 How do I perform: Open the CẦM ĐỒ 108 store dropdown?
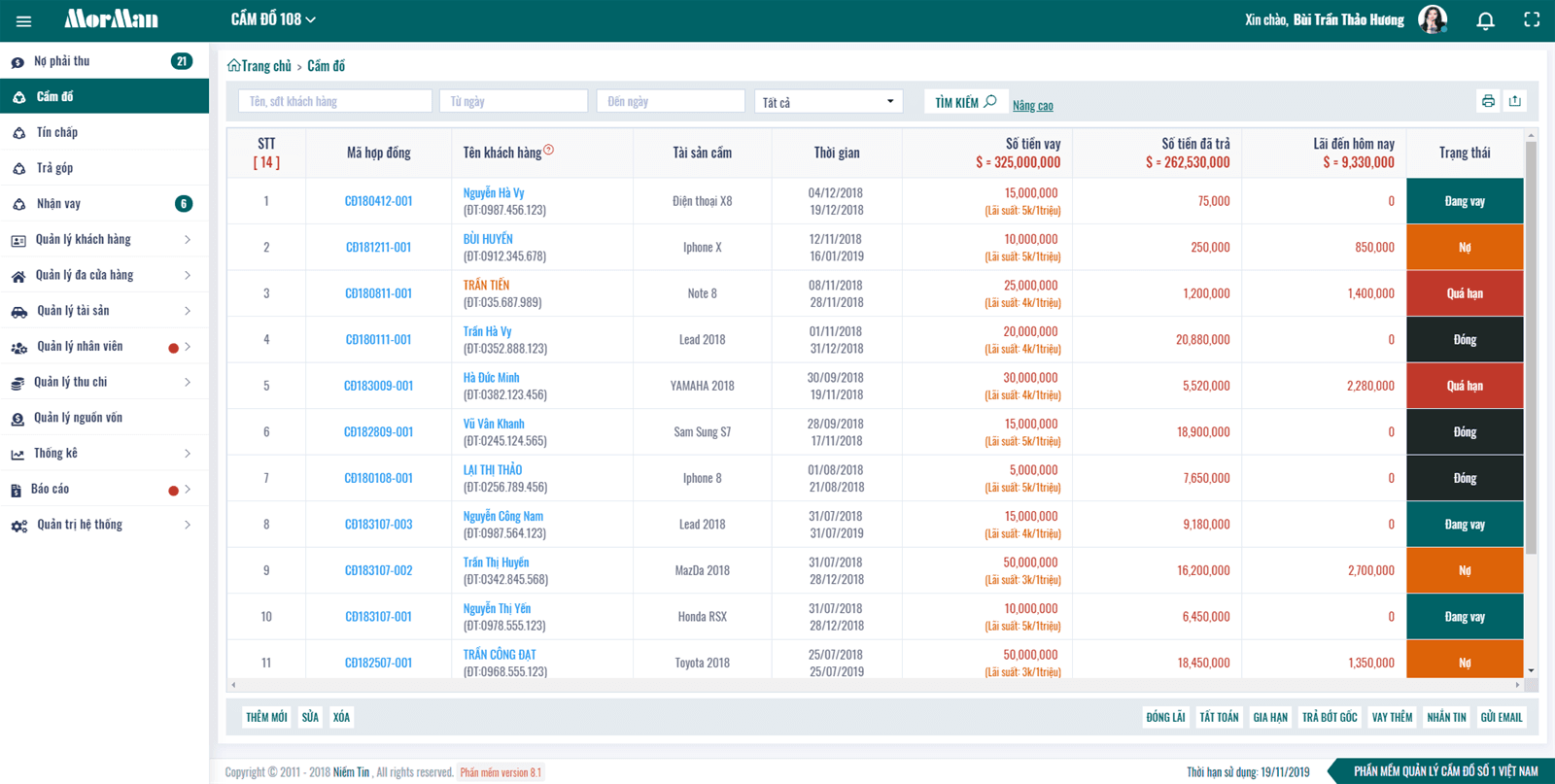point(273,19)
